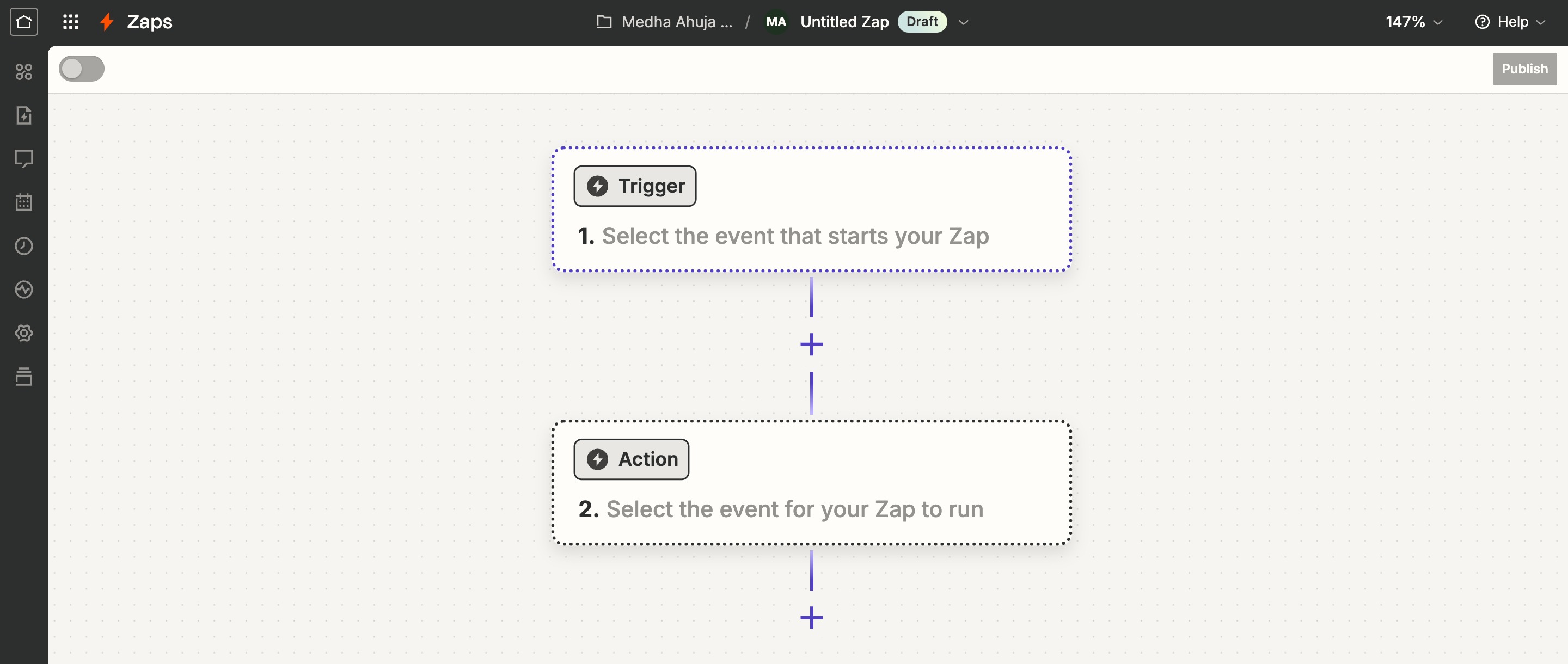Open the comments icon in sidebar
The width and height of the screenshot is (1568, 664).
click(24, 159)
